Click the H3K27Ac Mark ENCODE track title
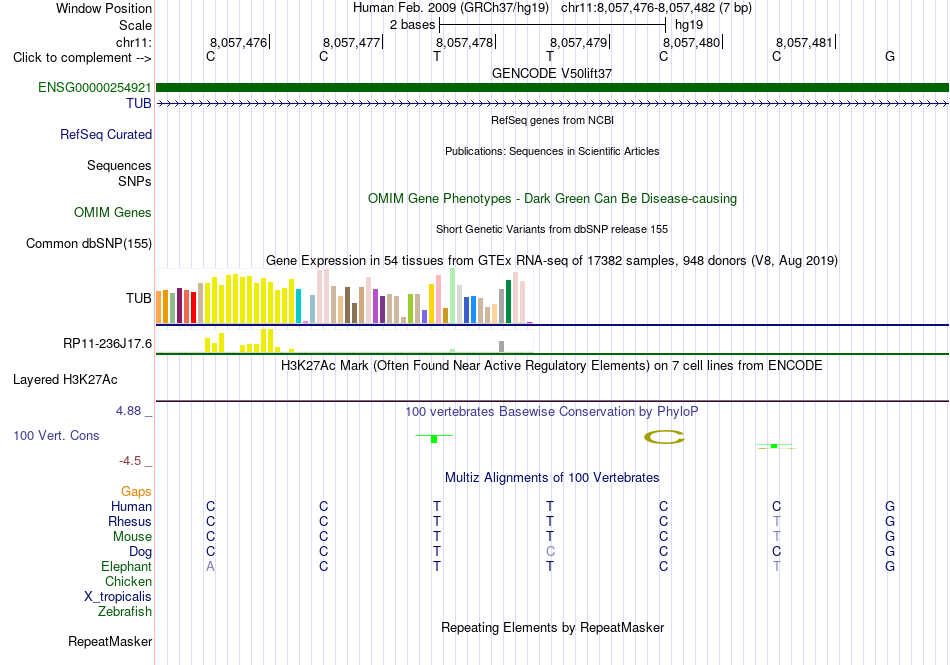950x665 pixels. (552, 366)
